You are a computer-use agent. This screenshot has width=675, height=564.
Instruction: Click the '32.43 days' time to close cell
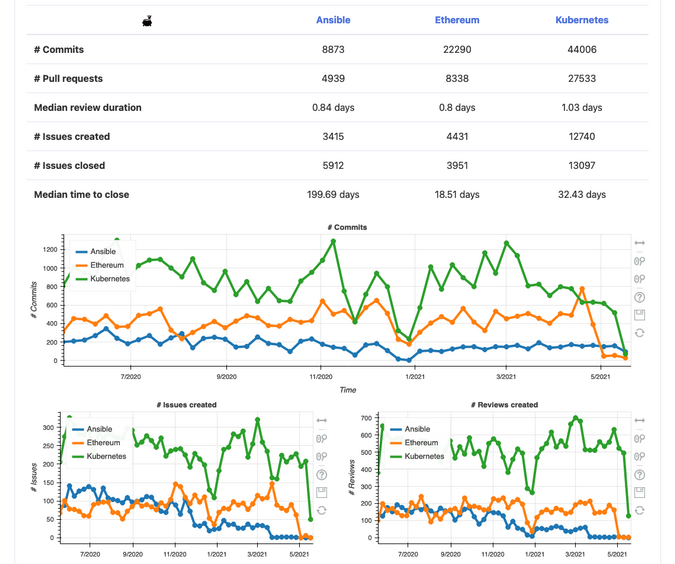click(582, 195)
